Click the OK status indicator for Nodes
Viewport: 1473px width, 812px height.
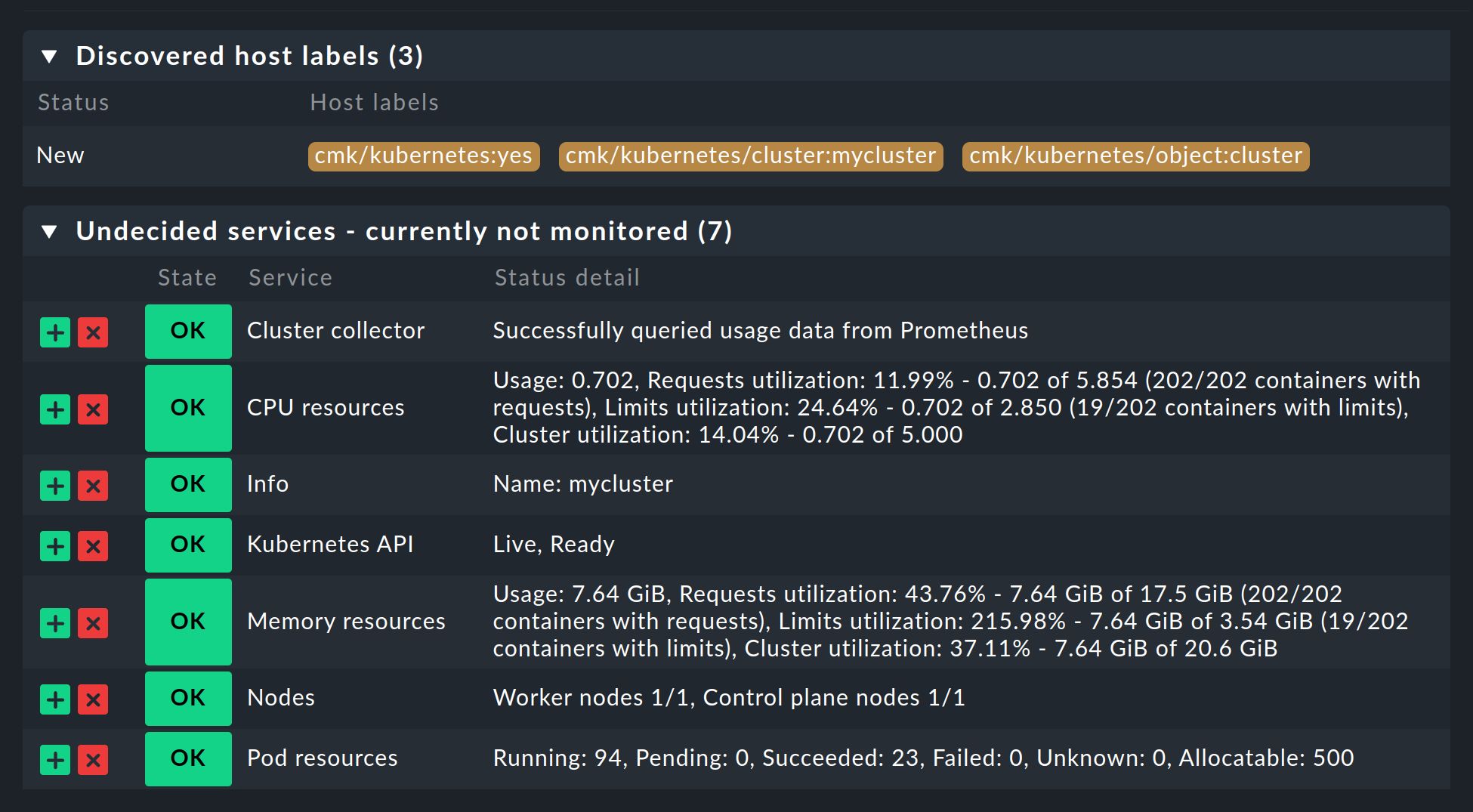[x=188, y=699]
